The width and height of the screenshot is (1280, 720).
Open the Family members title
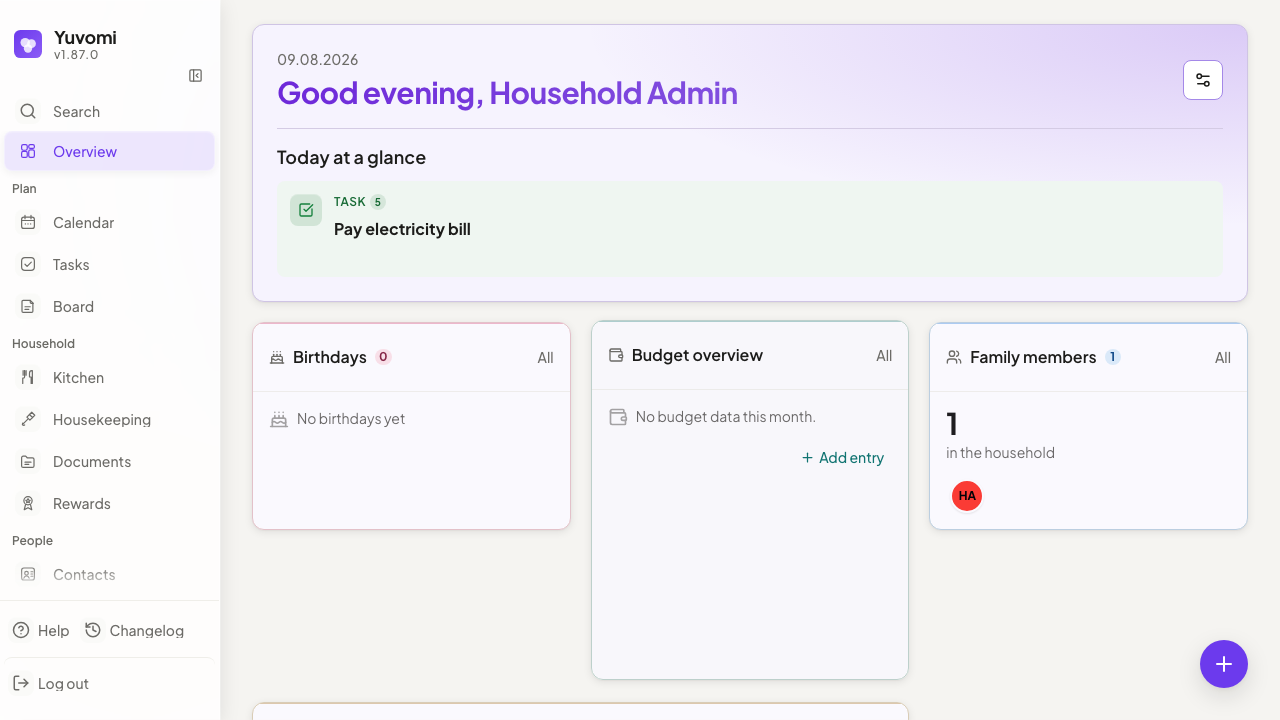1033,357
